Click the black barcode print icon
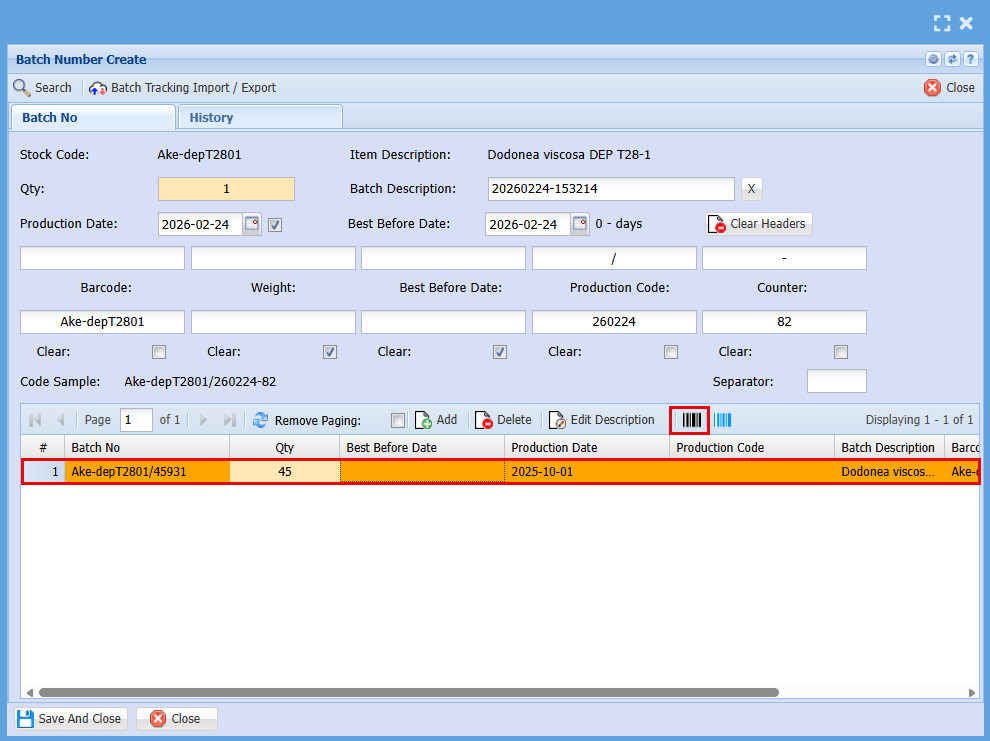Screen dimensions: 990x741 (690, 420)
